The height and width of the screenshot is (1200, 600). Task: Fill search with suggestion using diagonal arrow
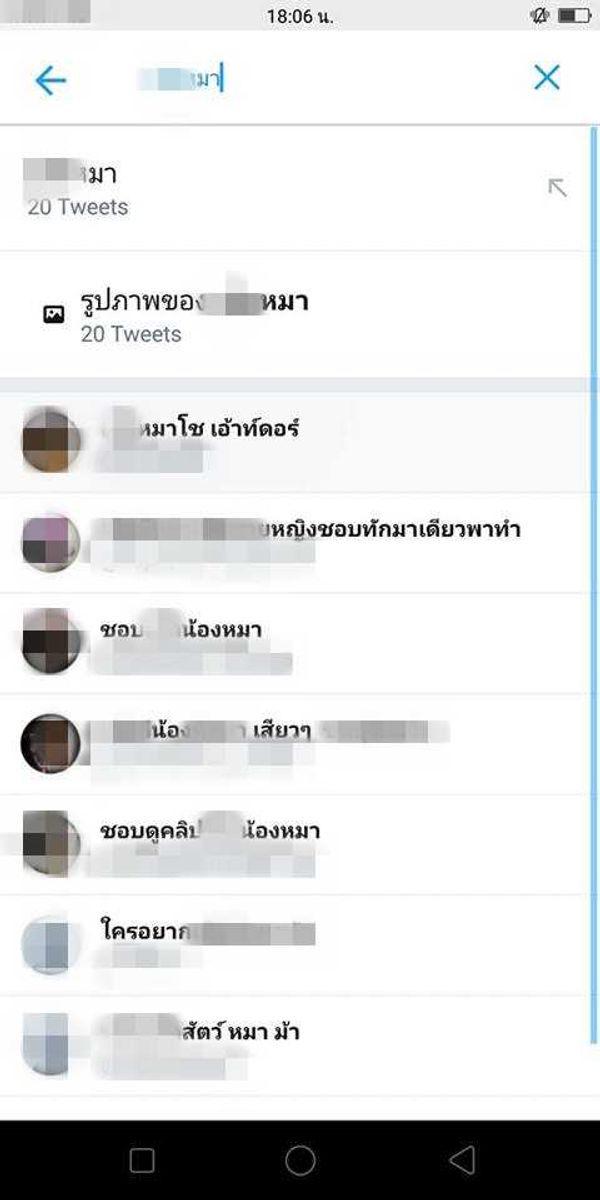[x=557, y=187]
